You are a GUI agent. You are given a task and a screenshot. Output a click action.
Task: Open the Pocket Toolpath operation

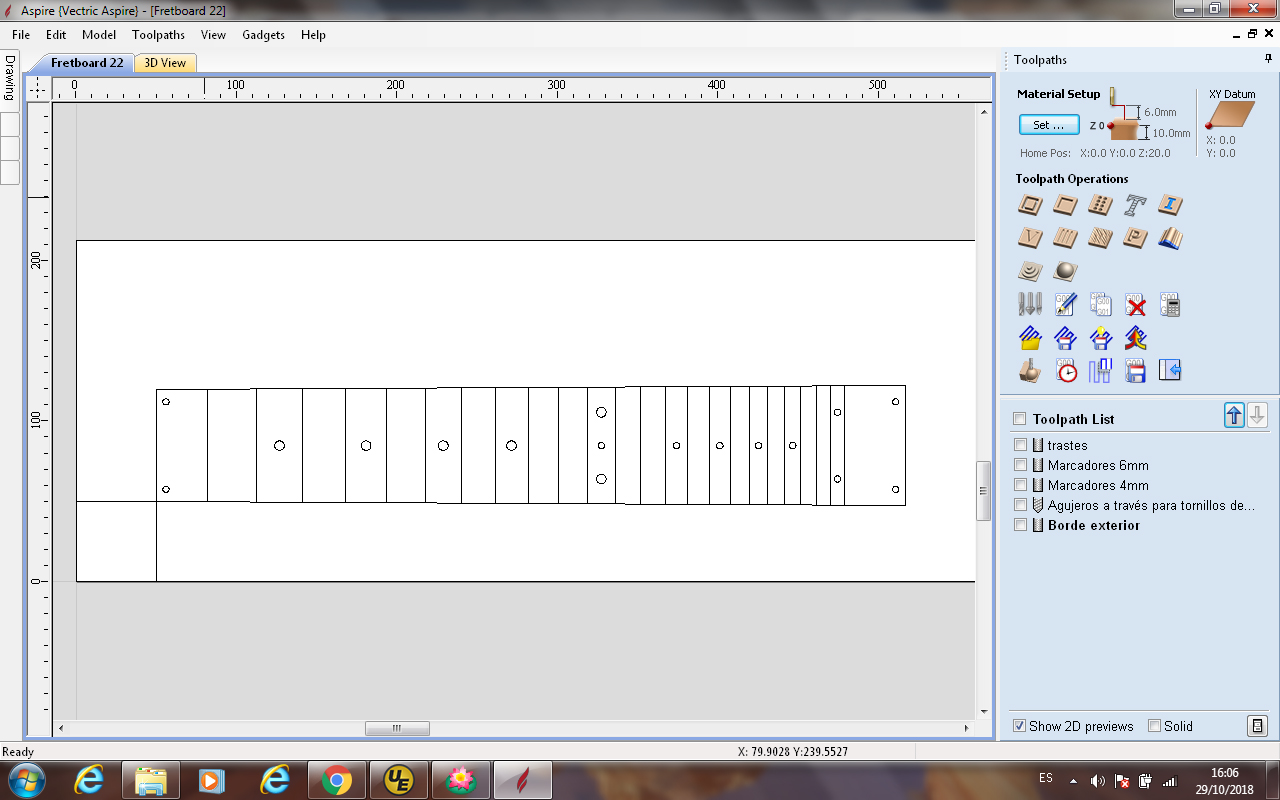click(x=1065, y=206)
